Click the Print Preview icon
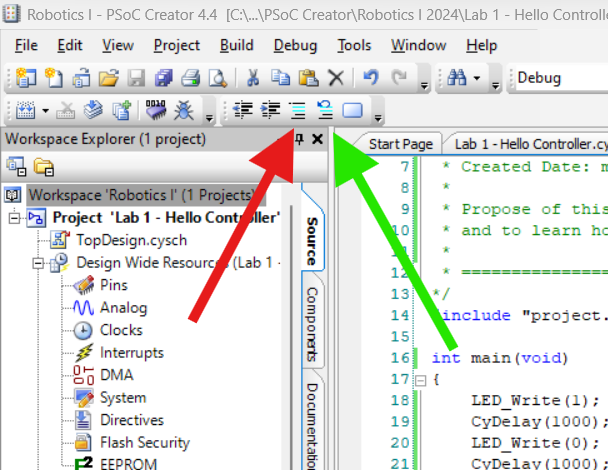The height and width of the screenshot is (470, 608). click(x=218, y=78)
